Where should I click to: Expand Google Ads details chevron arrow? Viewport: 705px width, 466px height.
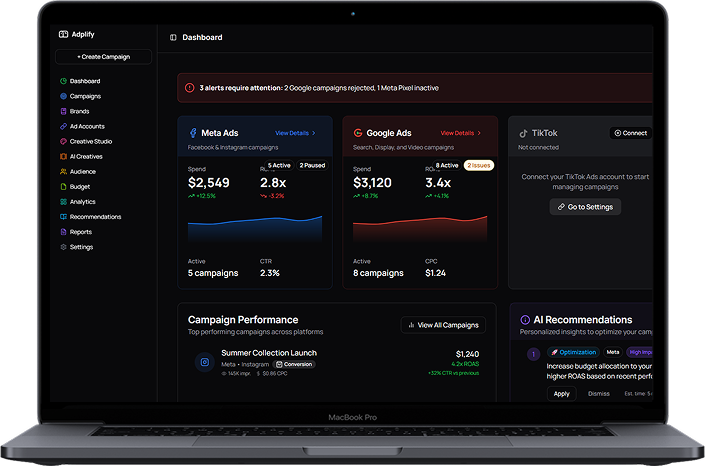click(479, 133)
